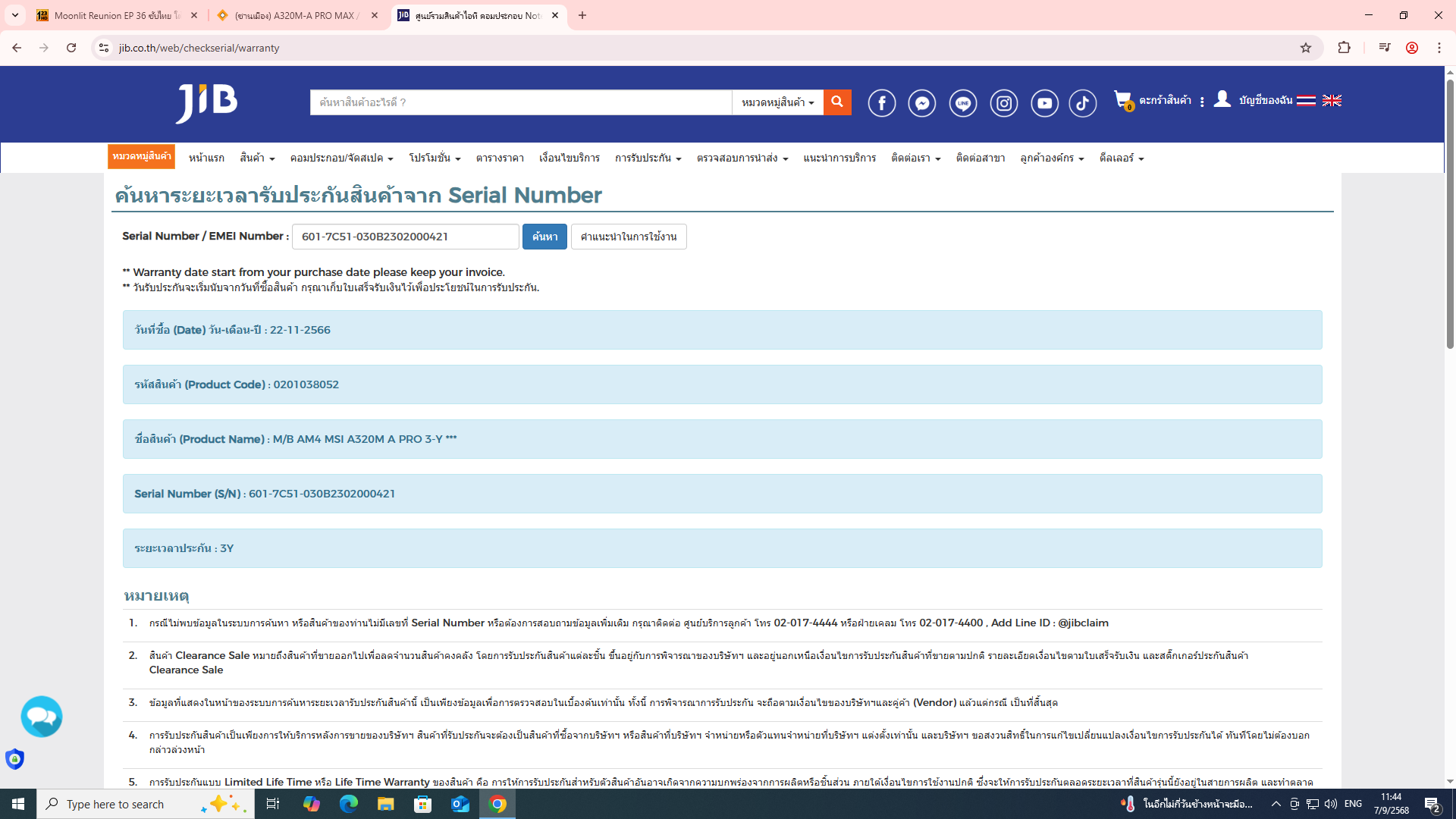Expand ลูกค้าองค์กร menu dropdown

[x=1052, y=158]
